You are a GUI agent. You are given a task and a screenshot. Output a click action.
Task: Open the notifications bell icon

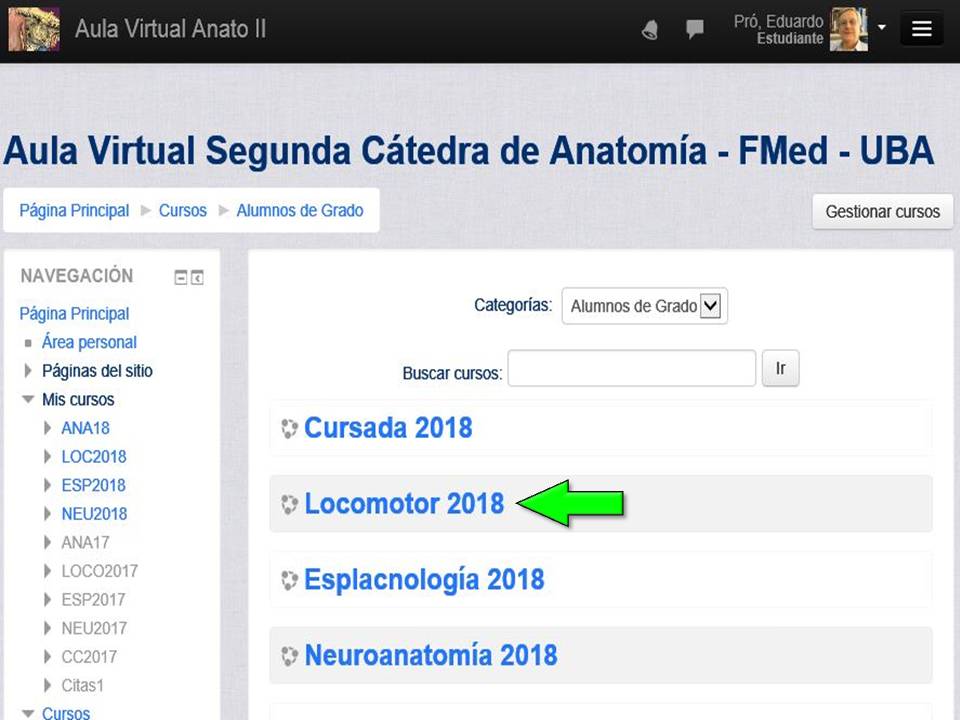(650, 30)
